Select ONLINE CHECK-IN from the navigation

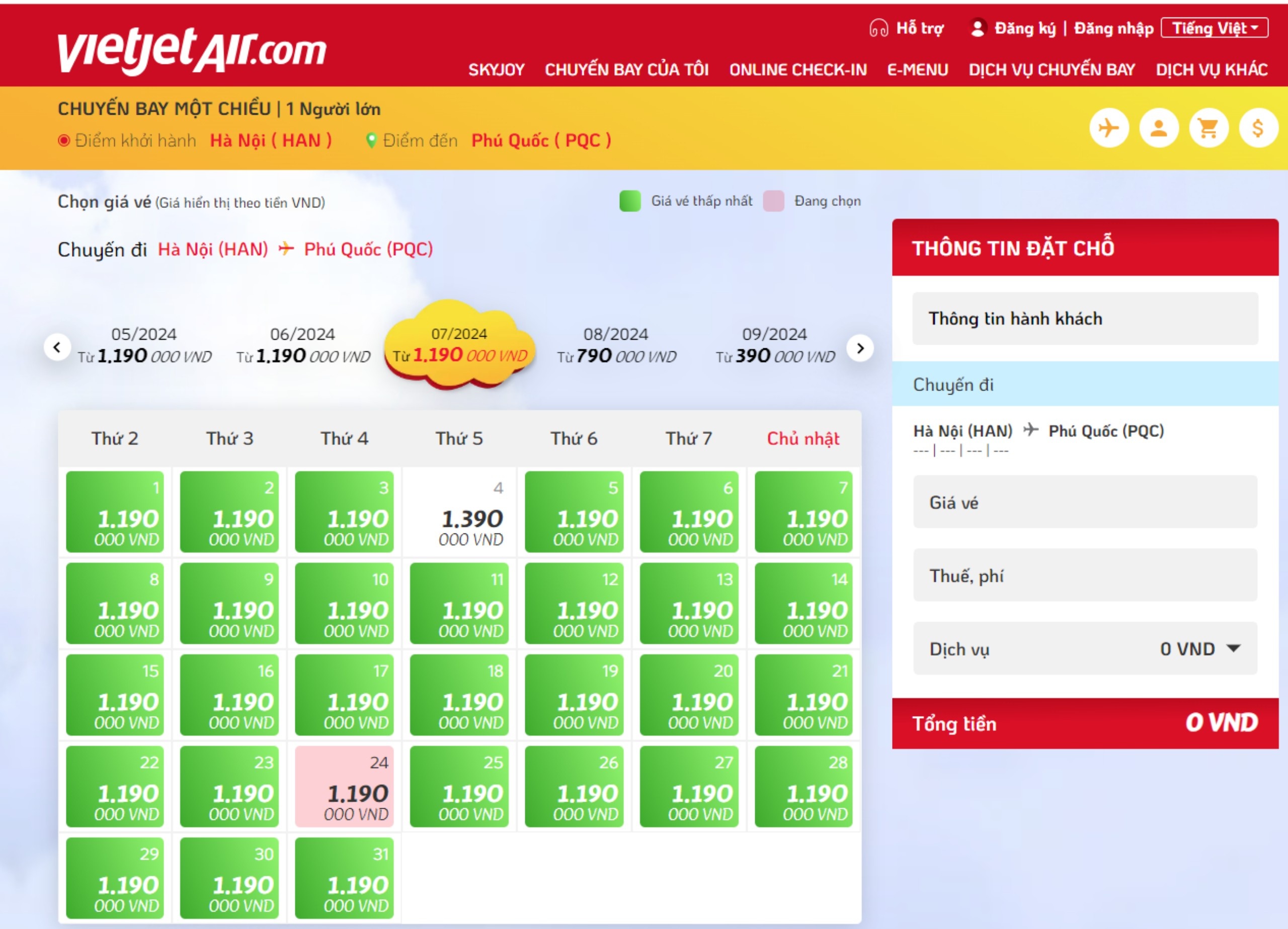[x=797, y=69]
